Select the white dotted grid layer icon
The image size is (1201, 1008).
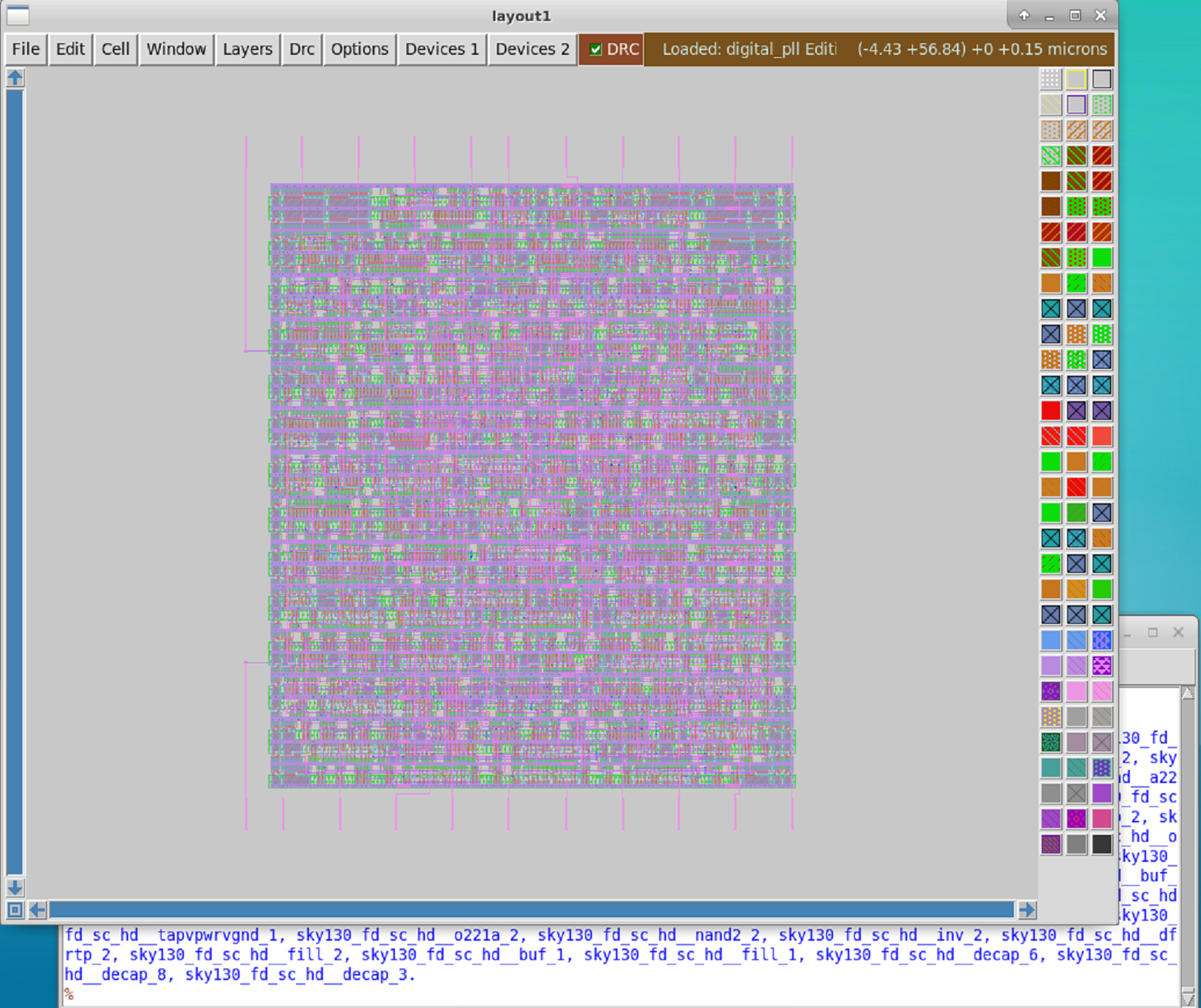tap(1051, 79)
